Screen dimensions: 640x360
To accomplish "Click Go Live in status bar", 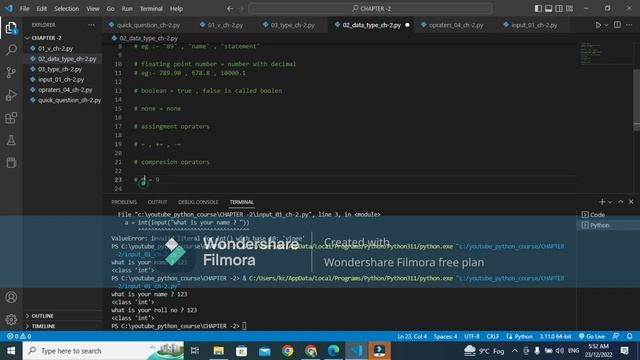I will pos(591,336).
